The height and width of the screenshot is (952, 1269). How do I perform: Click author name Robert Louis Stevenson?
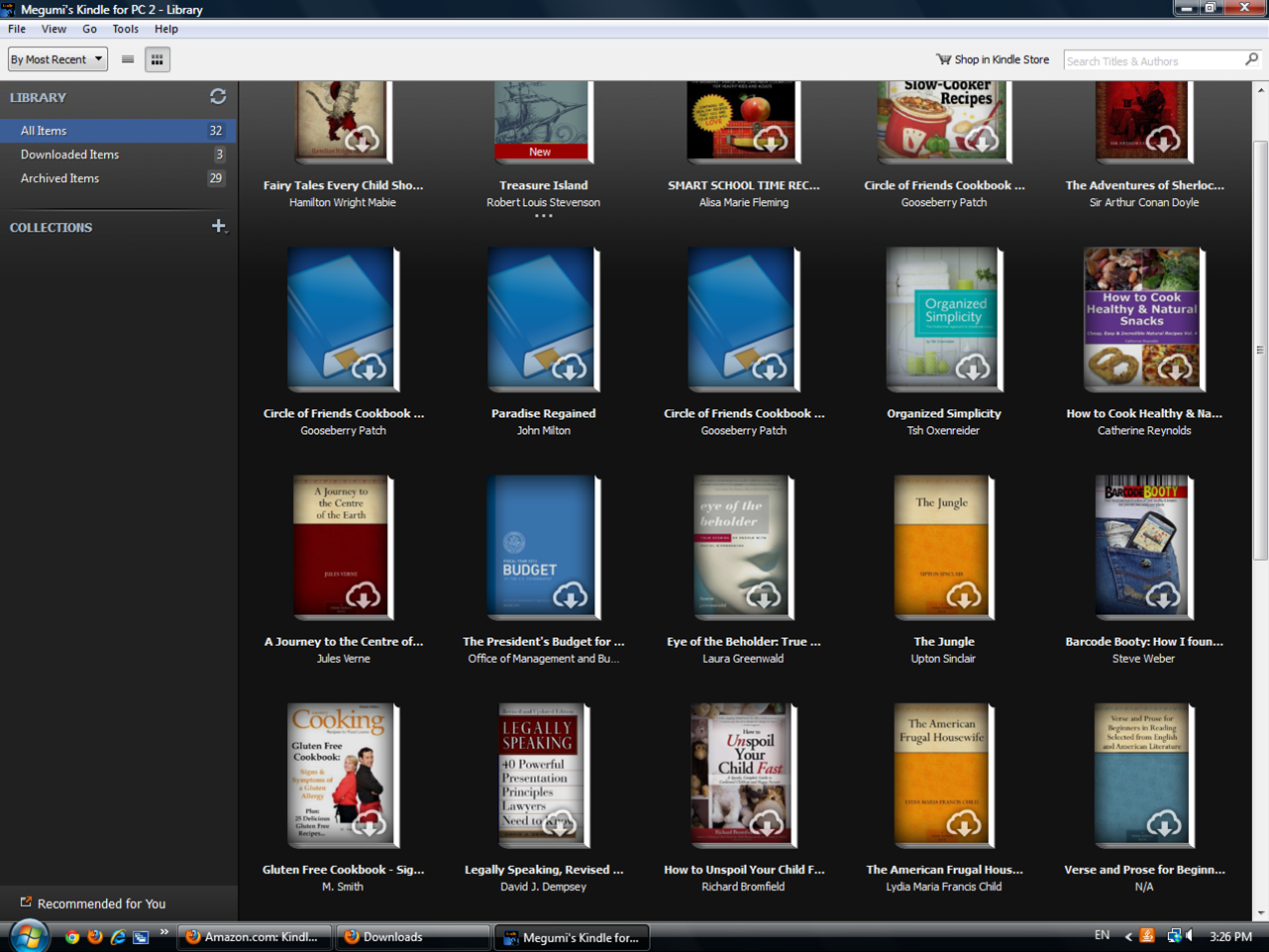[544, 202]
